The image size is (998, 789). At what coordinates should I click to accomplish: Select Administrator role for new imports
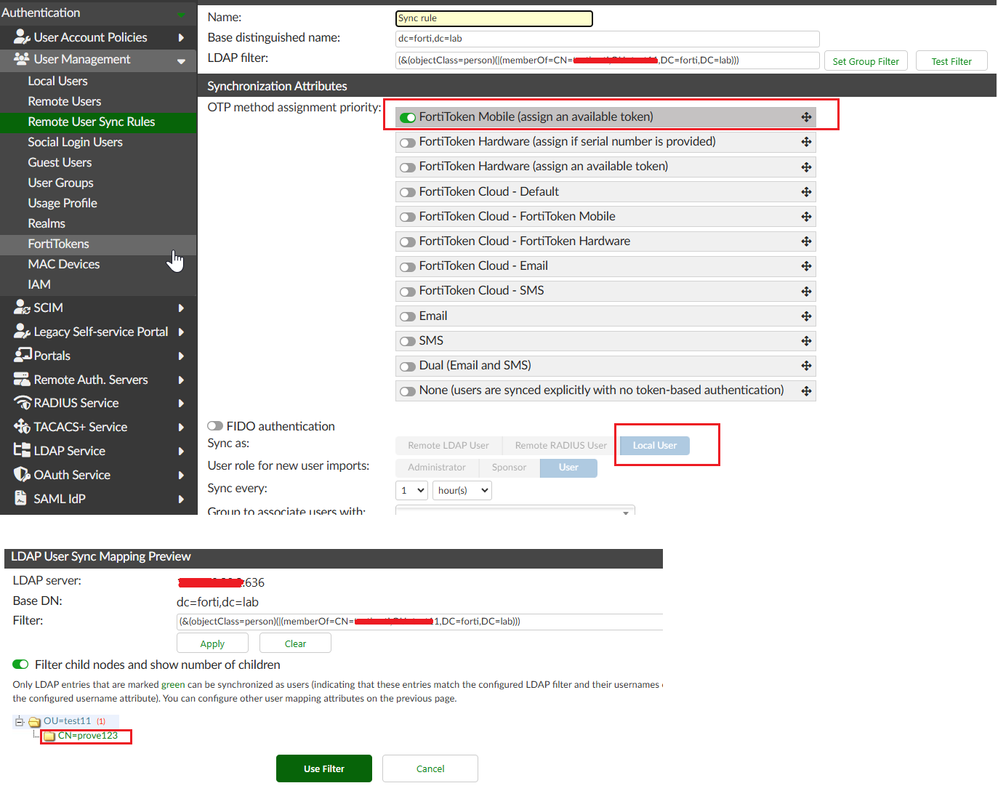(x=437, y=468)
